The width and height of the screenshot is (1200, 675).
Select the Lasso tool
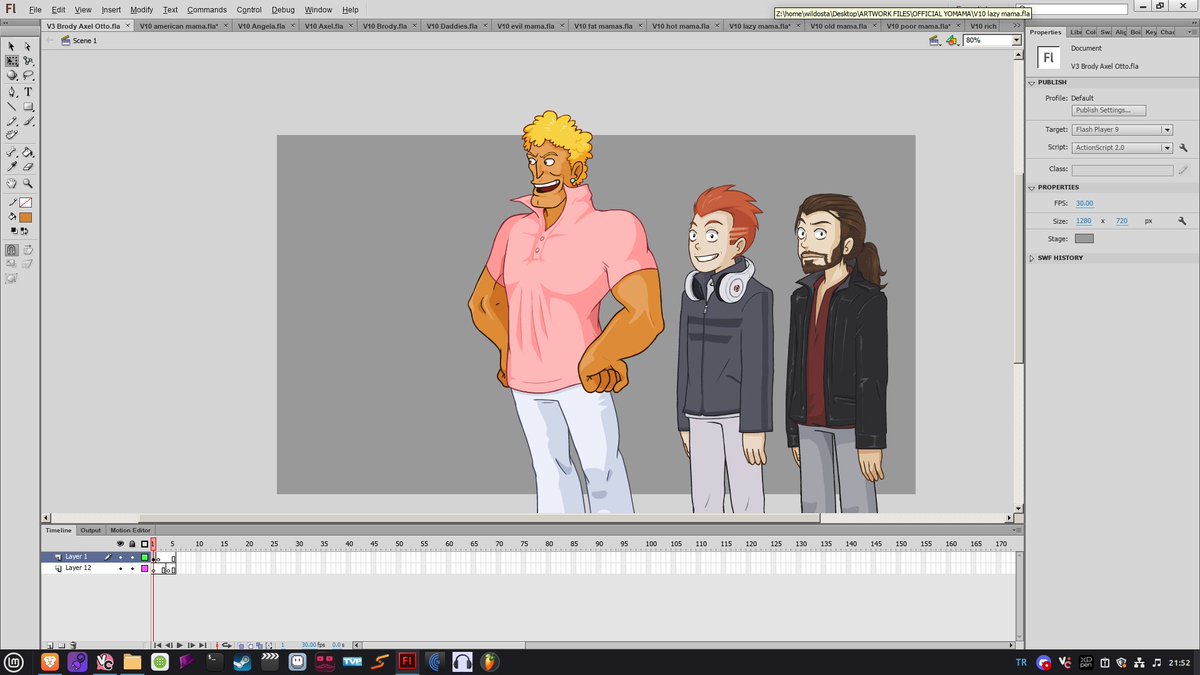28,75
